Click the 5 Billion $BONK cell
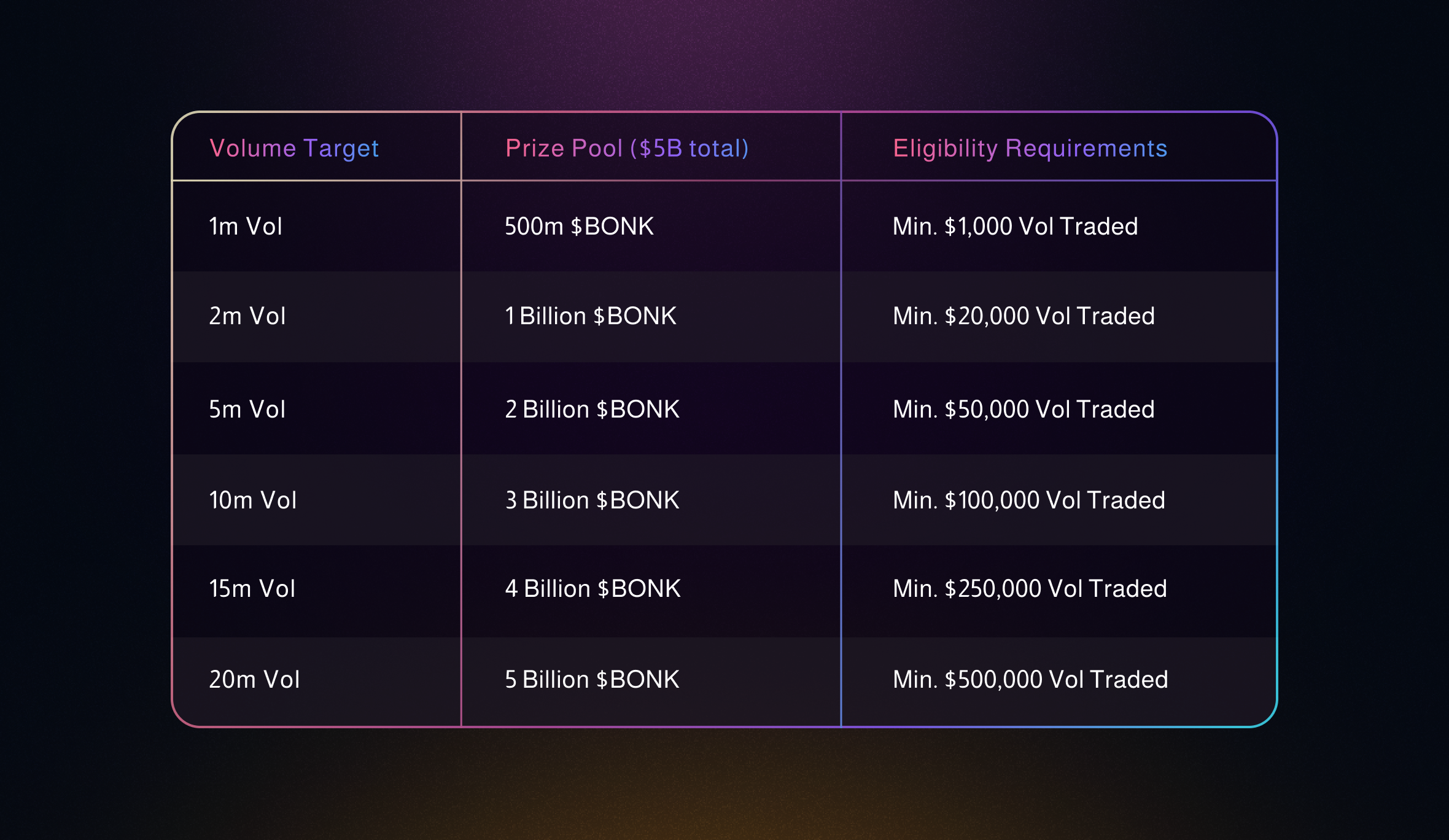The image size is (1449, 840). pyautogui.click(x=592, y=680)
